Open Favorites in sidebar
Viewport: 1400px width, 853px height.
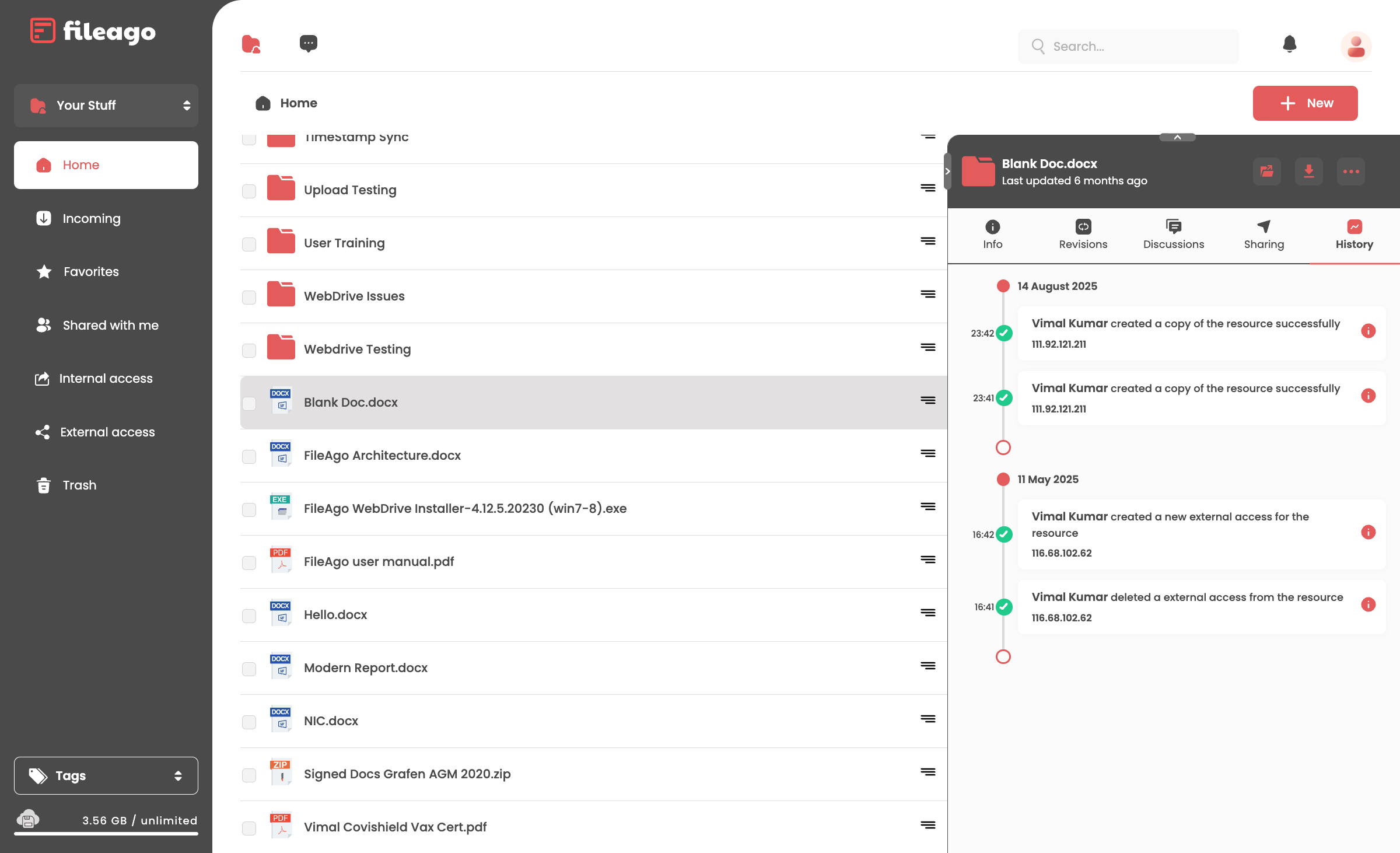[106, 271]
